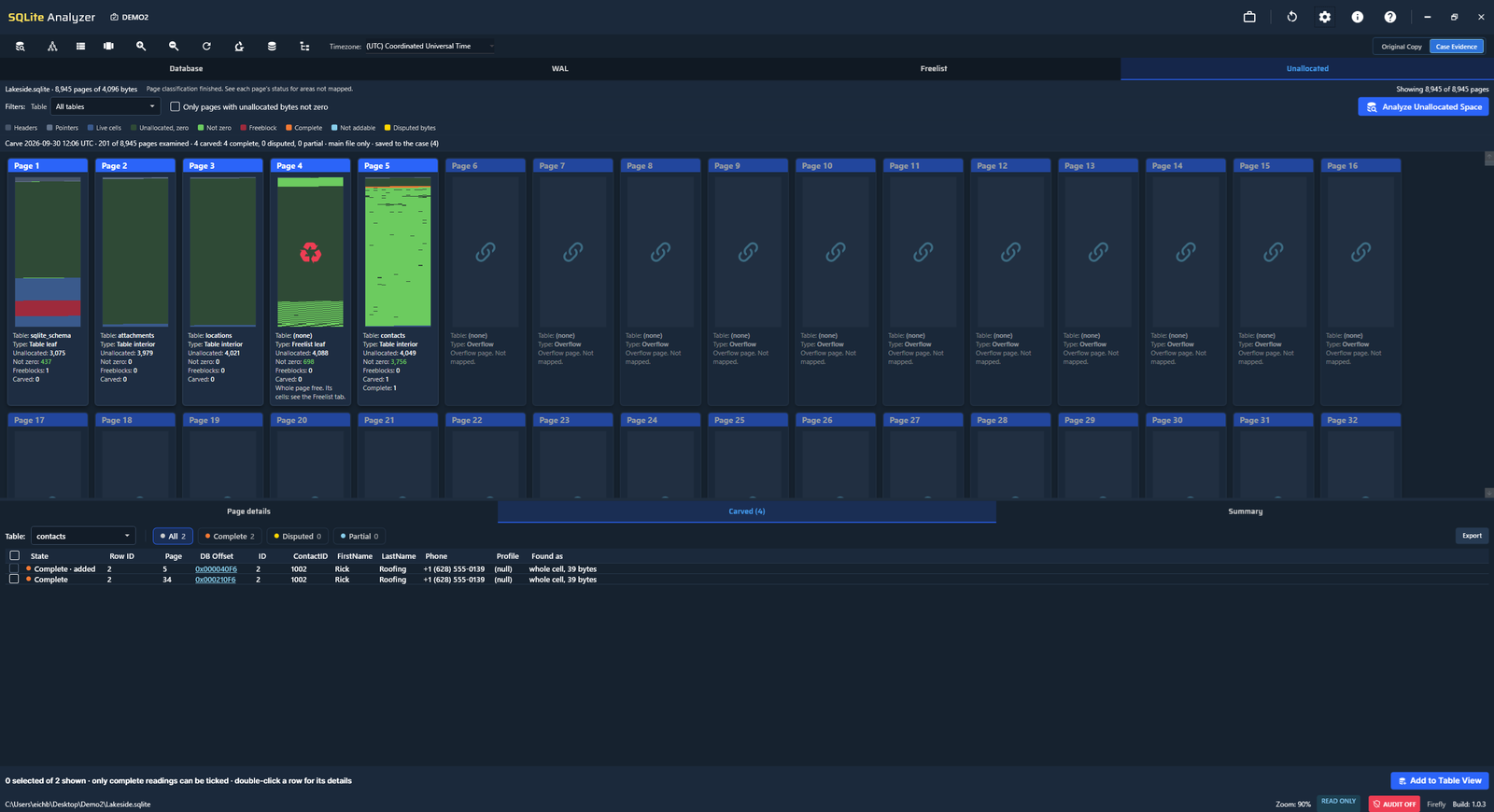This screenshot has width=1494, height=812.
Task: Open the Page details tab
Action: pyautogui.click(x=248, y=511)
